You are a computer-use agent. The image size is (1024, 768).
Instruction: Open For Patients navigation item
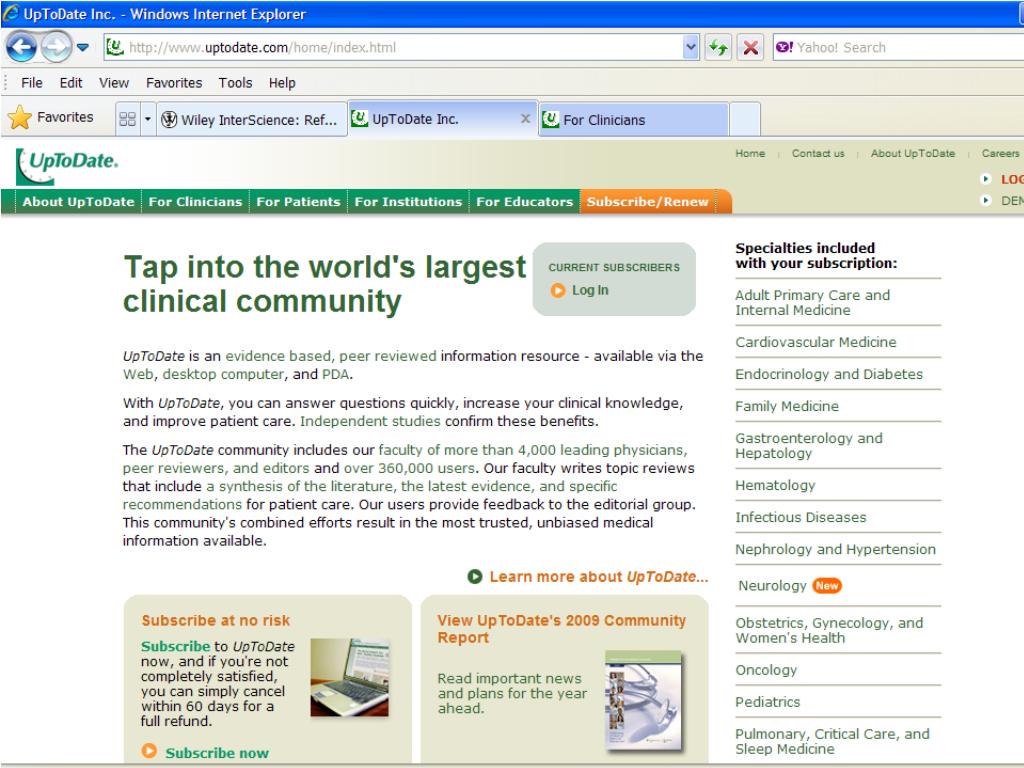pyautogui.click(x=298, y=202)
